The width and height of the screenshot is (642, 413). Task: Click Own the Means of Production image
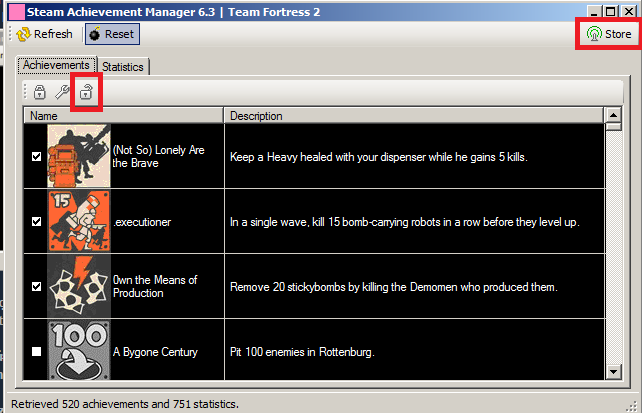pos(79,286)
